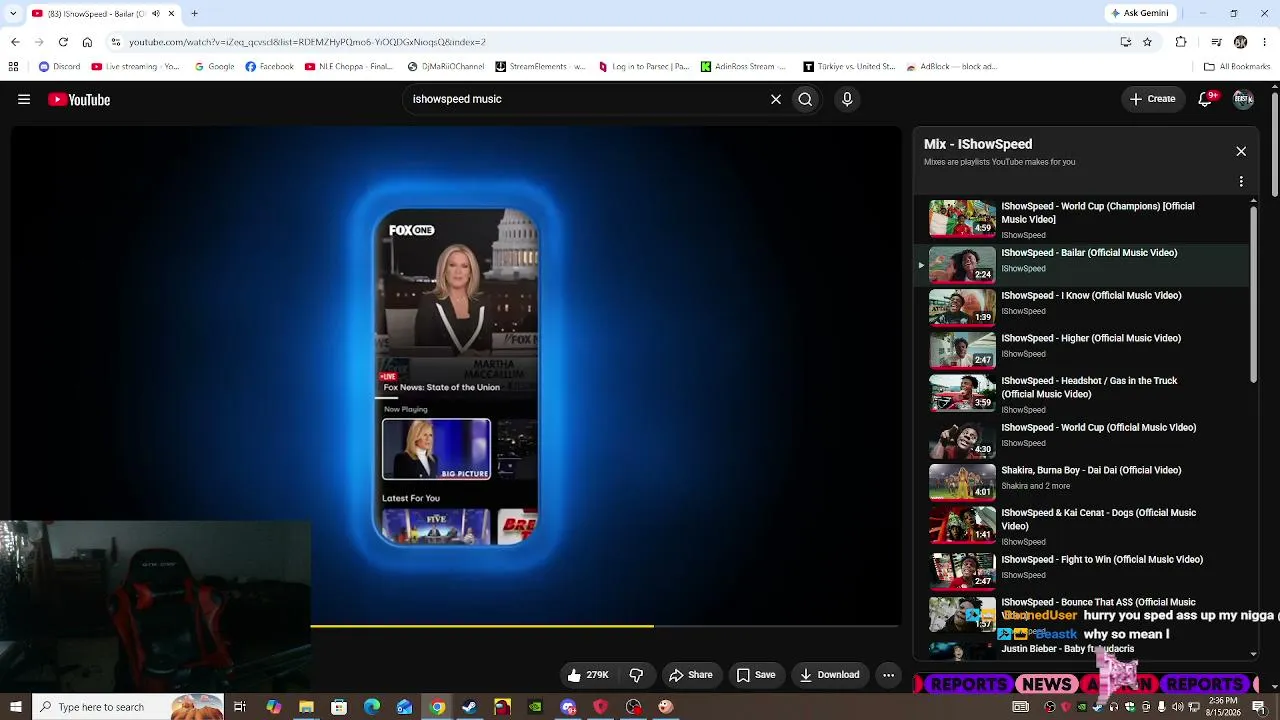Click the Create button
1280x720 pixels.
click(1152, 99)
